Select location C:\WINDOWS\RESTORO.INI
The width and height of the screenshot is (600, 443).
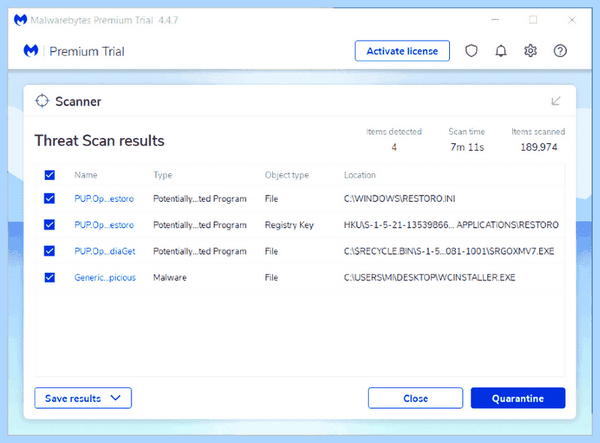click(399, 199)
